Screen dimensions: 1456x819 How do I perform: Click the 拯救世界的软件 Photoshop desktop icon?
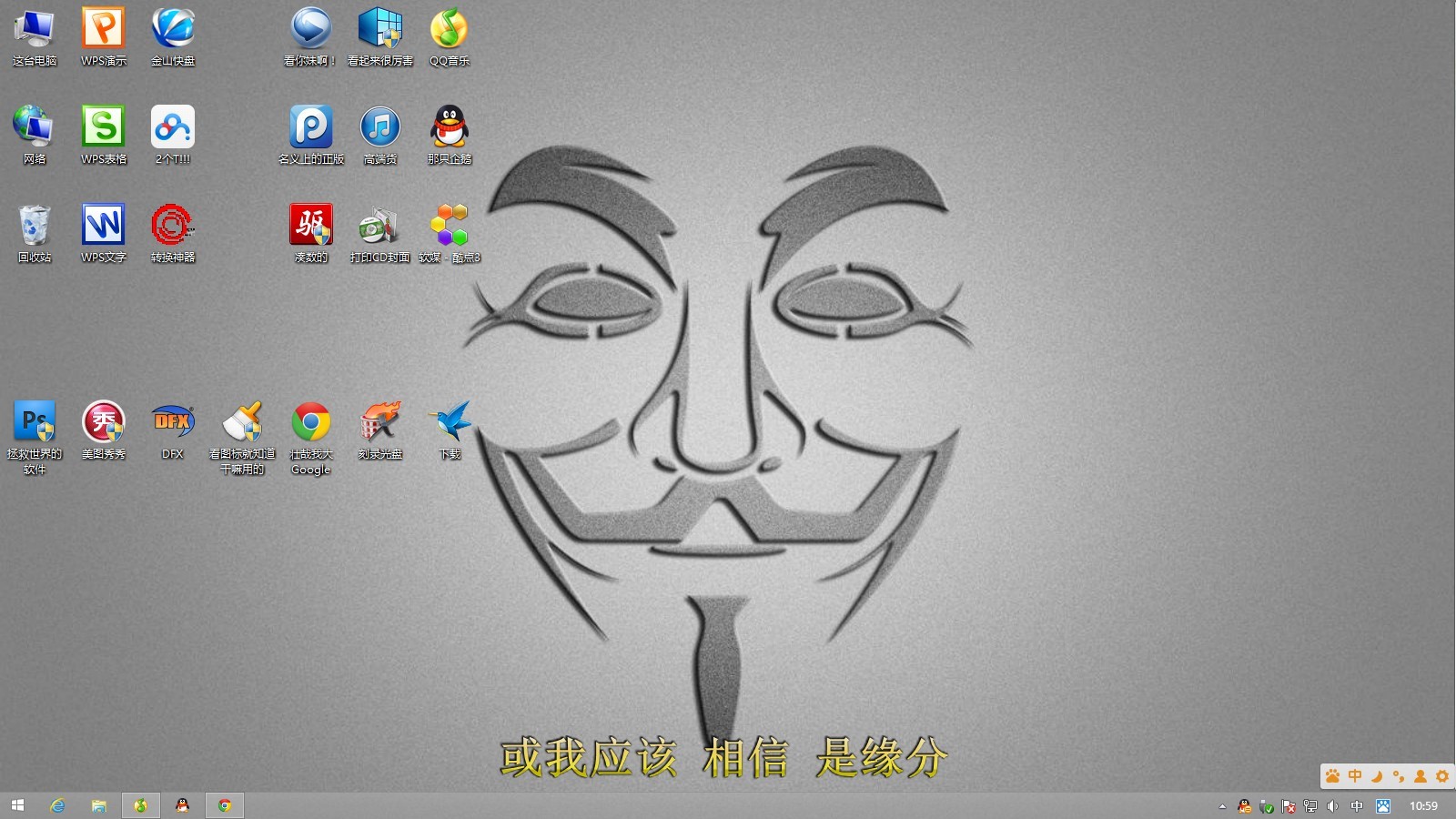pos(35,437)
